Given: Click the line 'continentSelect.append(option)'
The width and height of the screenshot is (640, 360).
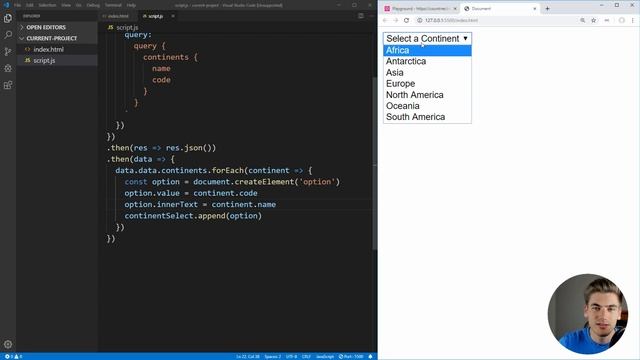Looking at the screenshot, I should pyautogui.click(x=193, y=216).
